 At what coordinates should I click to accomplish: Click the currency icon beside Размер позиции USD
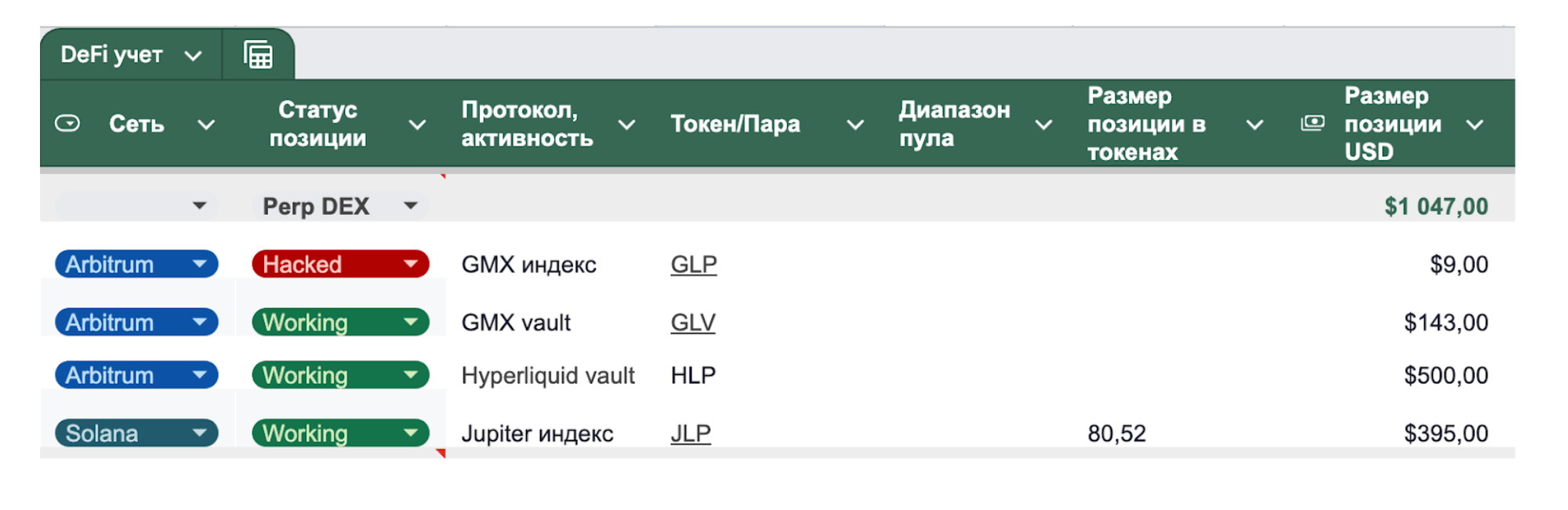click(1312, 123)
